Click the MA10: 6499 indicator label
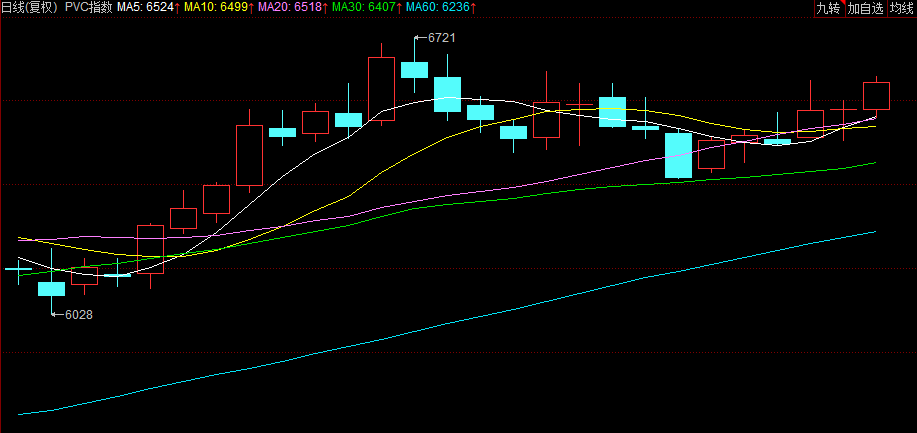 (x=219, y=8)
